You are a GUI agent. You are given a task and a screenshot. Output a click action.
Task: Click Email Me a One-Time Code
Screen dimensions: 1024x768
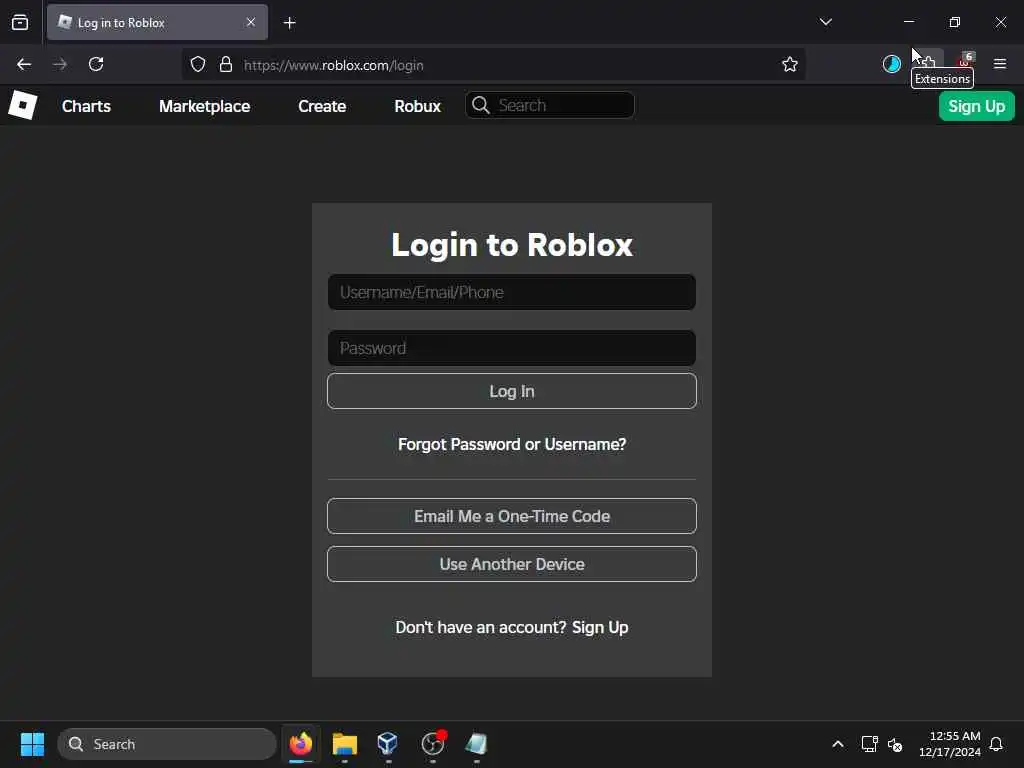point(512,516)
